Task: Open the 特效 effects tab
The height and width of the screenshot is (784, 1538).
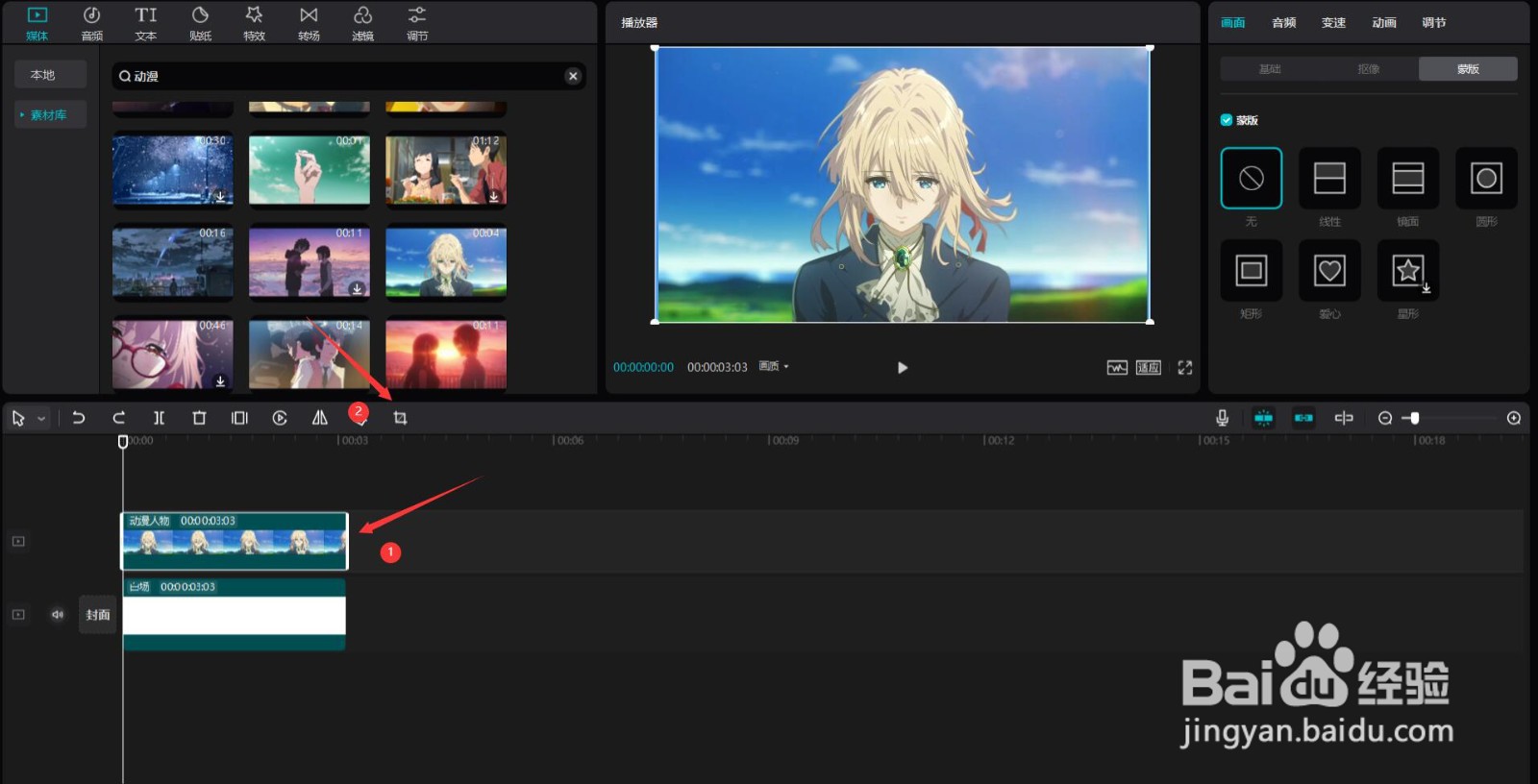Action: [254, 24]
